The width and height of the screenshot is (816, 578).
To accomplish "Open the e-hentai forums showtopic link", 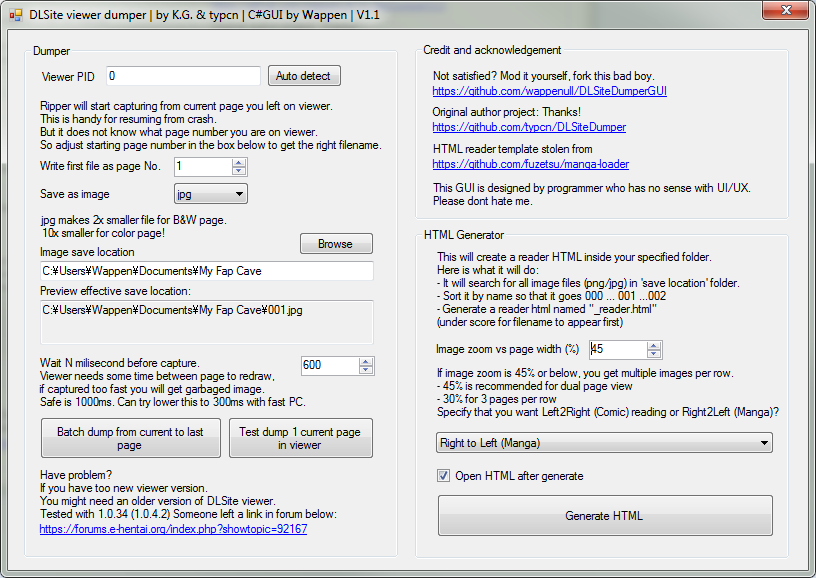I will point(173,529).
